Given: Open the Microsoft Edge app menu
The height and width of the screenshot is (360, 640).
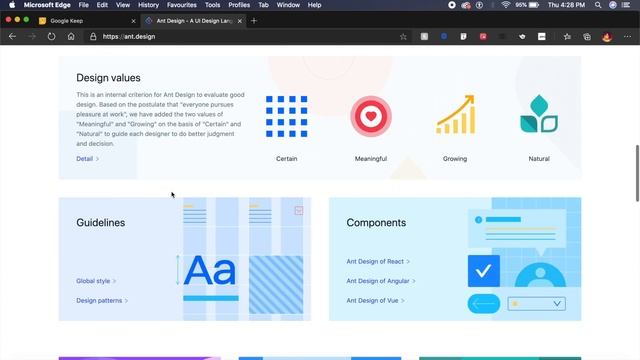Looking at the screenshot, I should 47,5.
